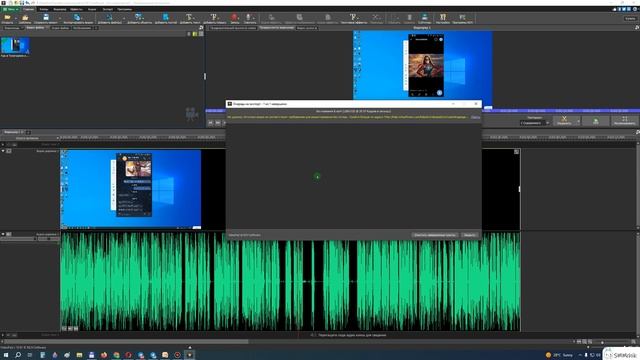Switch to the Effects ribbon tab
The image size is (640, 360).
click(x=76, y=9)
